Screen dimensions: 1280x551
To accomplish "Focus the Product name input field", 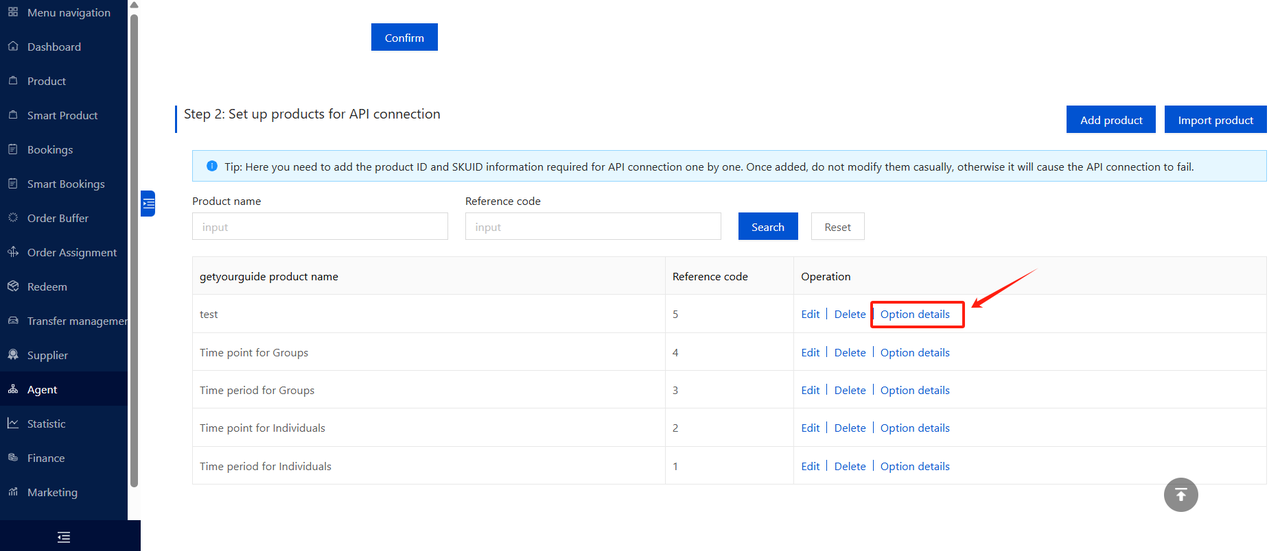I will point(320,227).
